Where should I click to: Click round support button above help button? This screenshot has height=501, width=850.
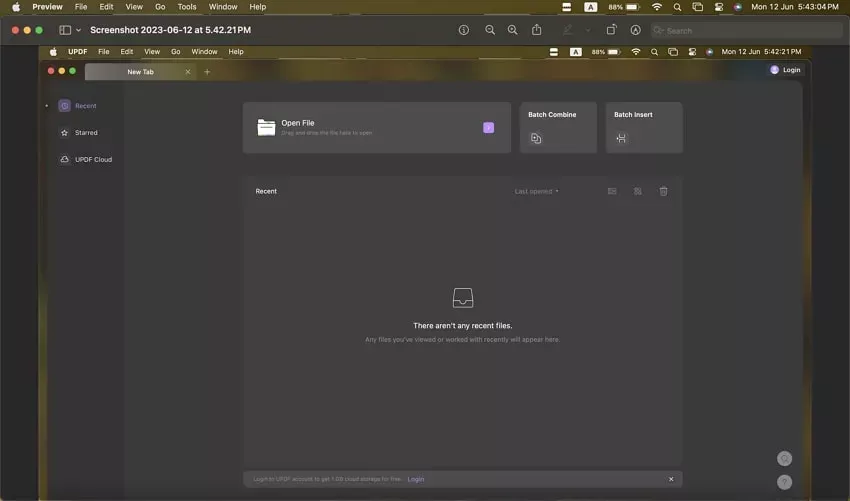click(784, 459)
